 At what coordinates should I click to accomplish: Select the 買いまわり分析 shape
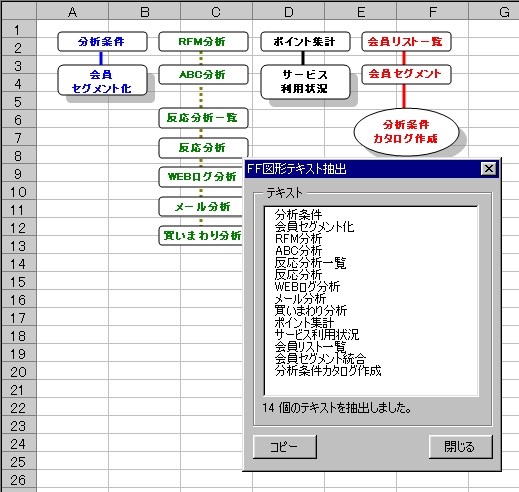click(x=201, y=236)
